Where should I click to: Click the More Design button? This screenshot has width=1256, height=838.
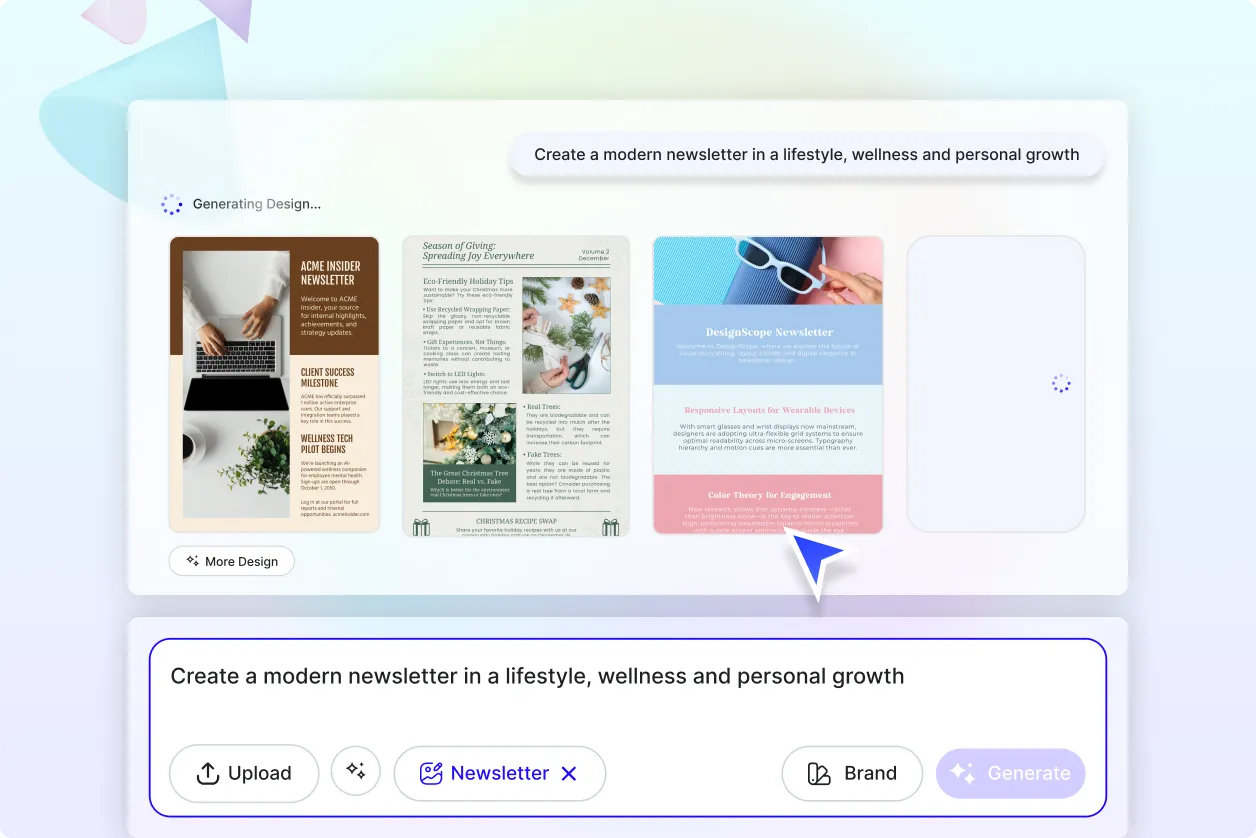[x=231, y=561]
